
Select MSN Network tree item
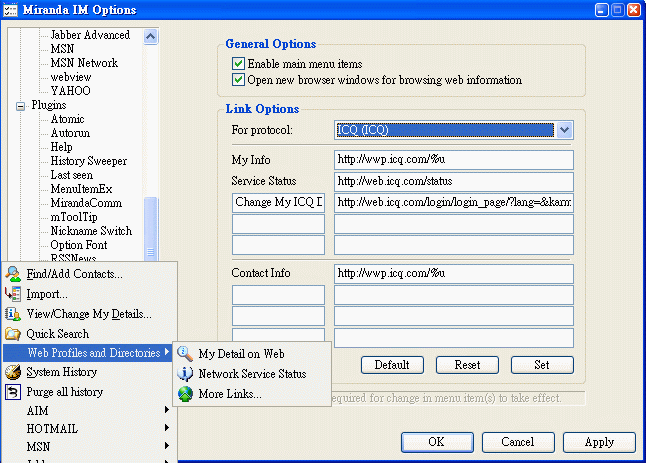point(84,63)
